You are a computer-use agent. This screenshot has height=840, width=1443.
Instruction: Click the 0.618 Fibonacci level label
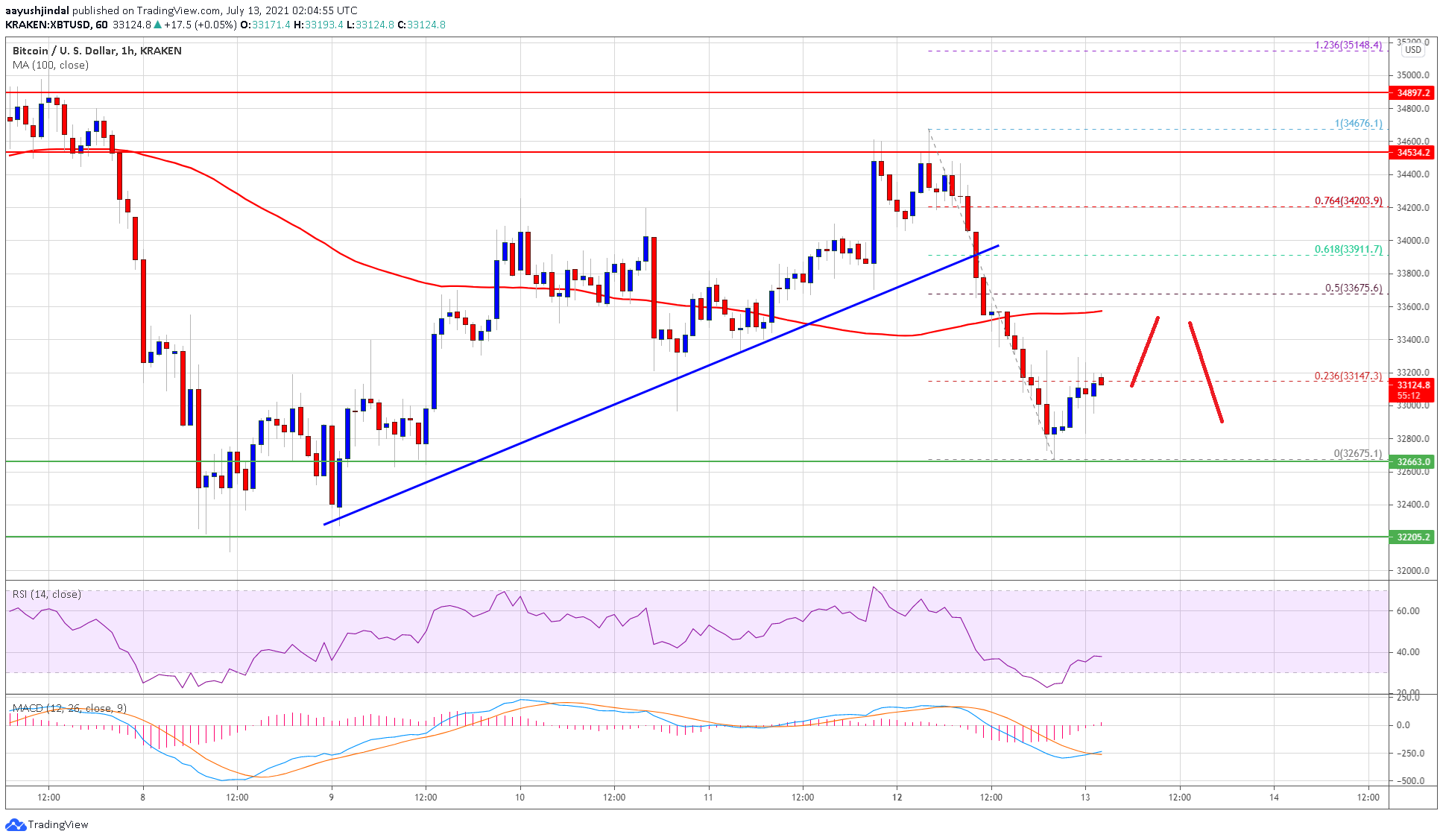tap(1348, 250)
